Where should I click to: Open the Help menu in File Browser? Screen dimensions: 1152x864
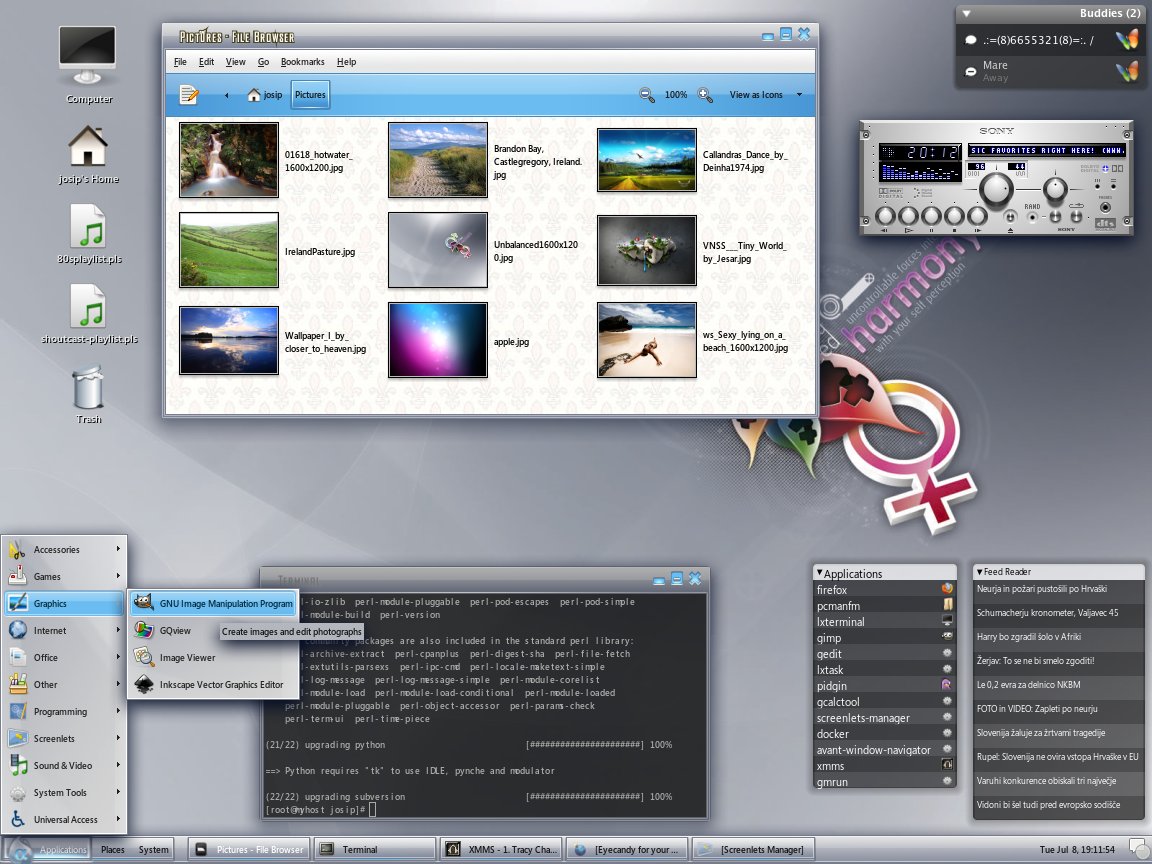346,62
